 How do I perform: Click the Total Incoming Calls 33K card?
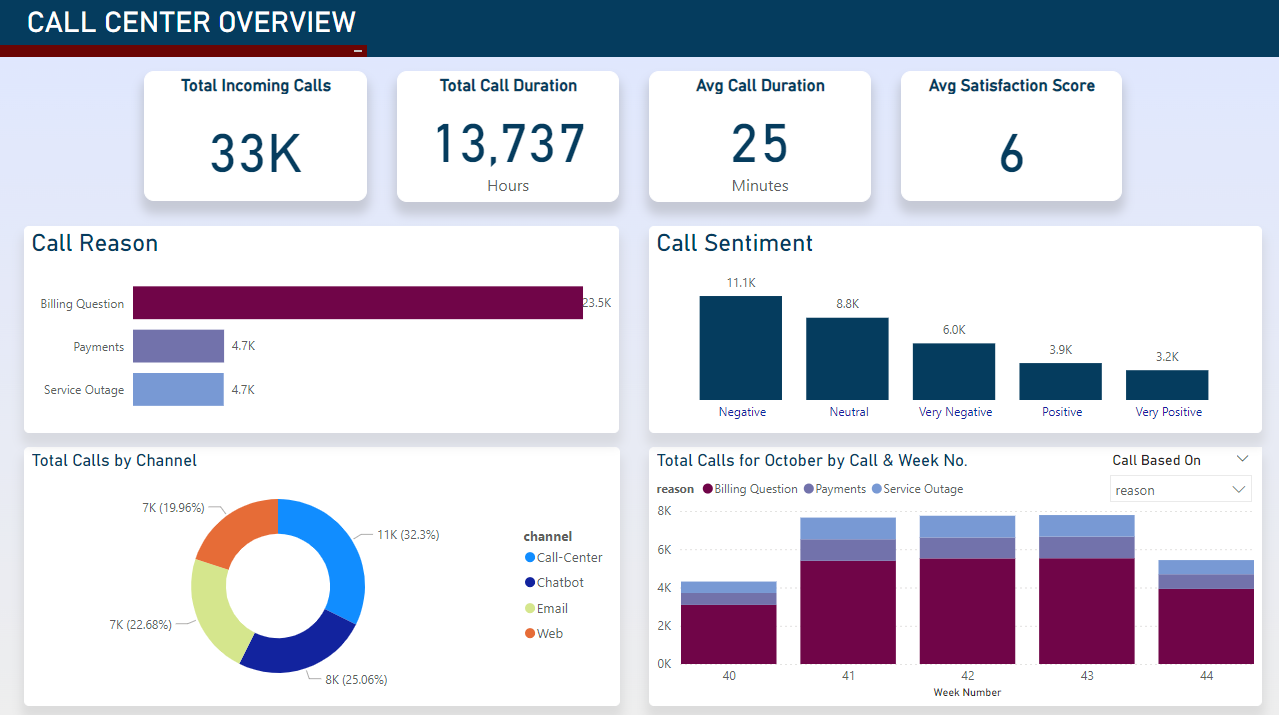(x=256, y=136)
